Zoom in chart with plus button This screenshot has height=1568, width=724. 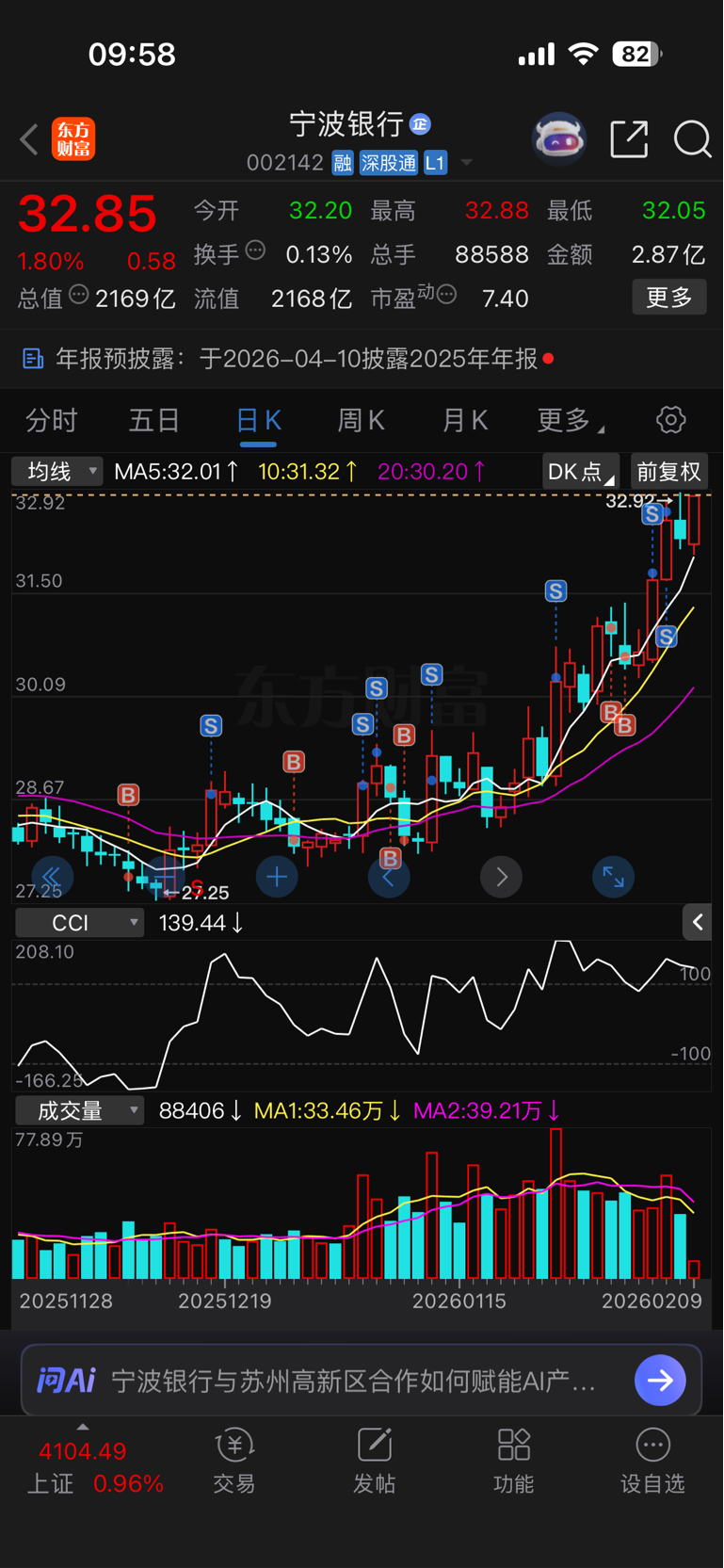(277, 878)
